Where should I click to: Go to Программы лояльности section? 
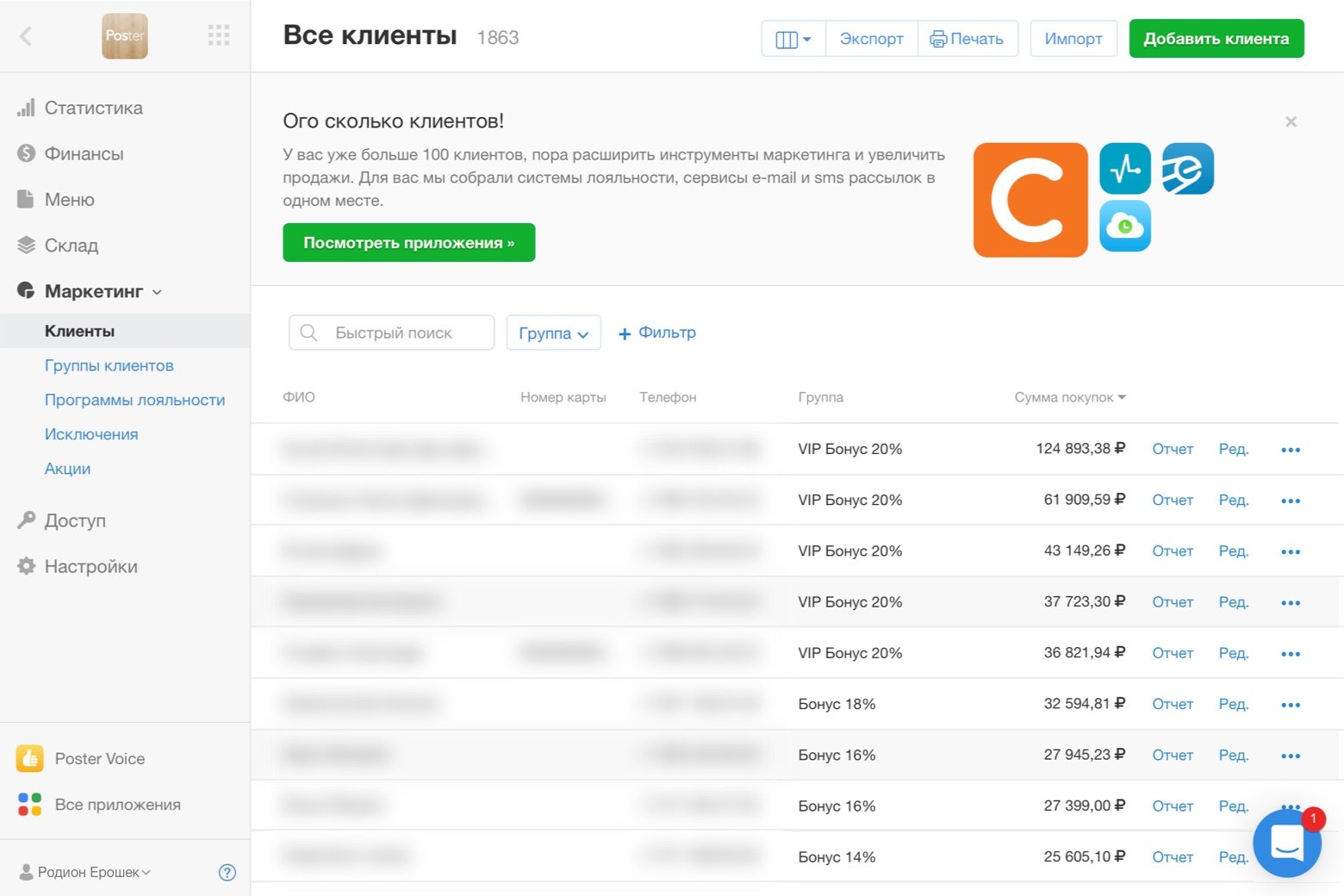134,401
